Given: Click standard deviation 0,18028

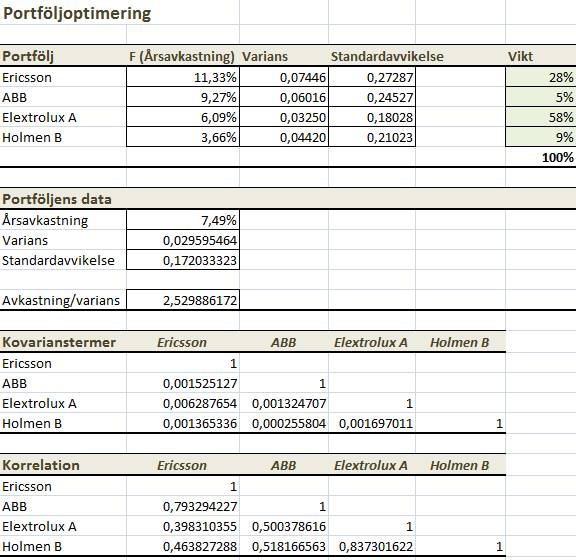Looking at the screenshot, I should [x=372, y=117].
